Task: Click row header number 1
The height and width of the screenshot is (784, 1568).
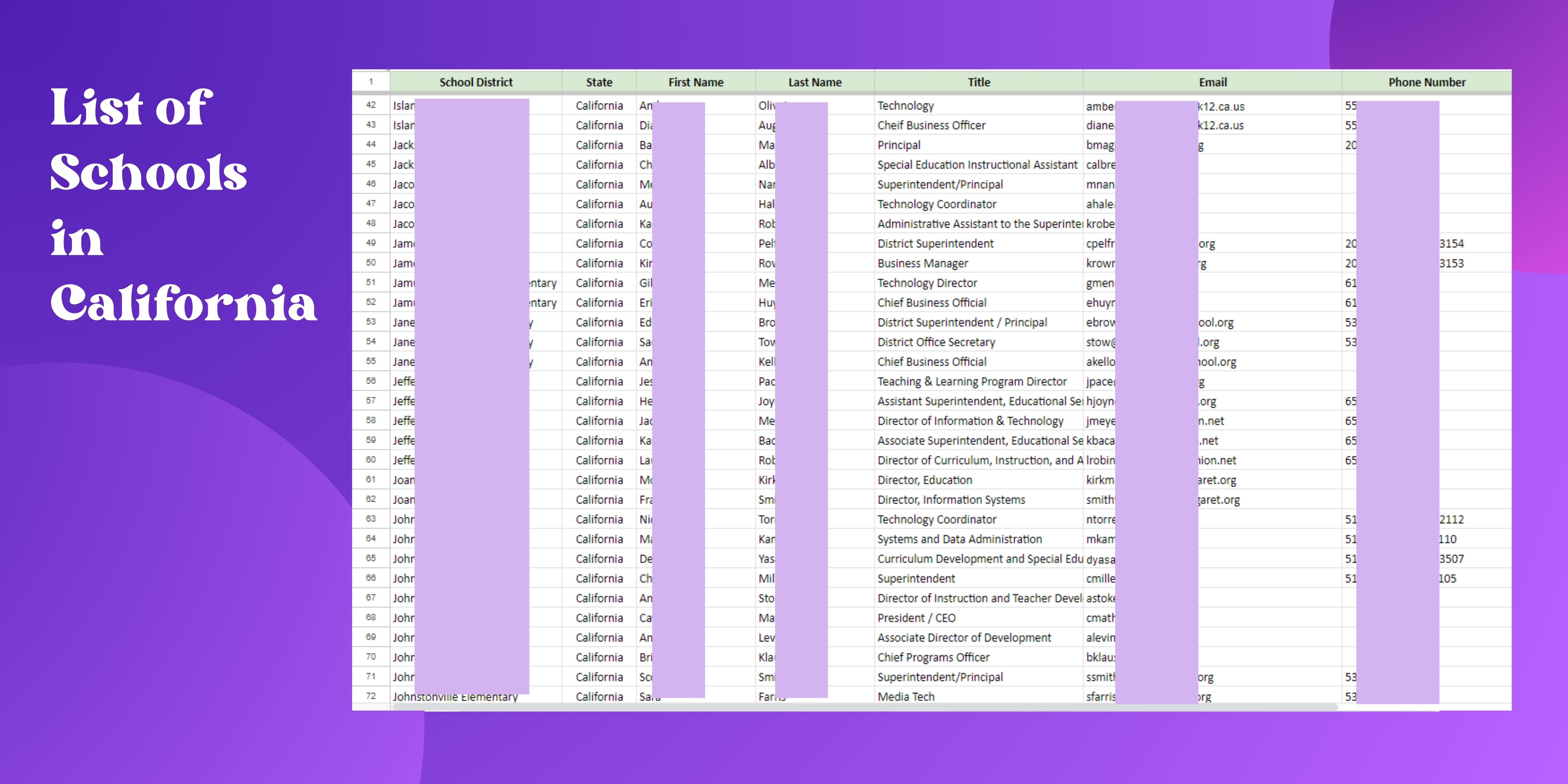Action: click(371, 82)
